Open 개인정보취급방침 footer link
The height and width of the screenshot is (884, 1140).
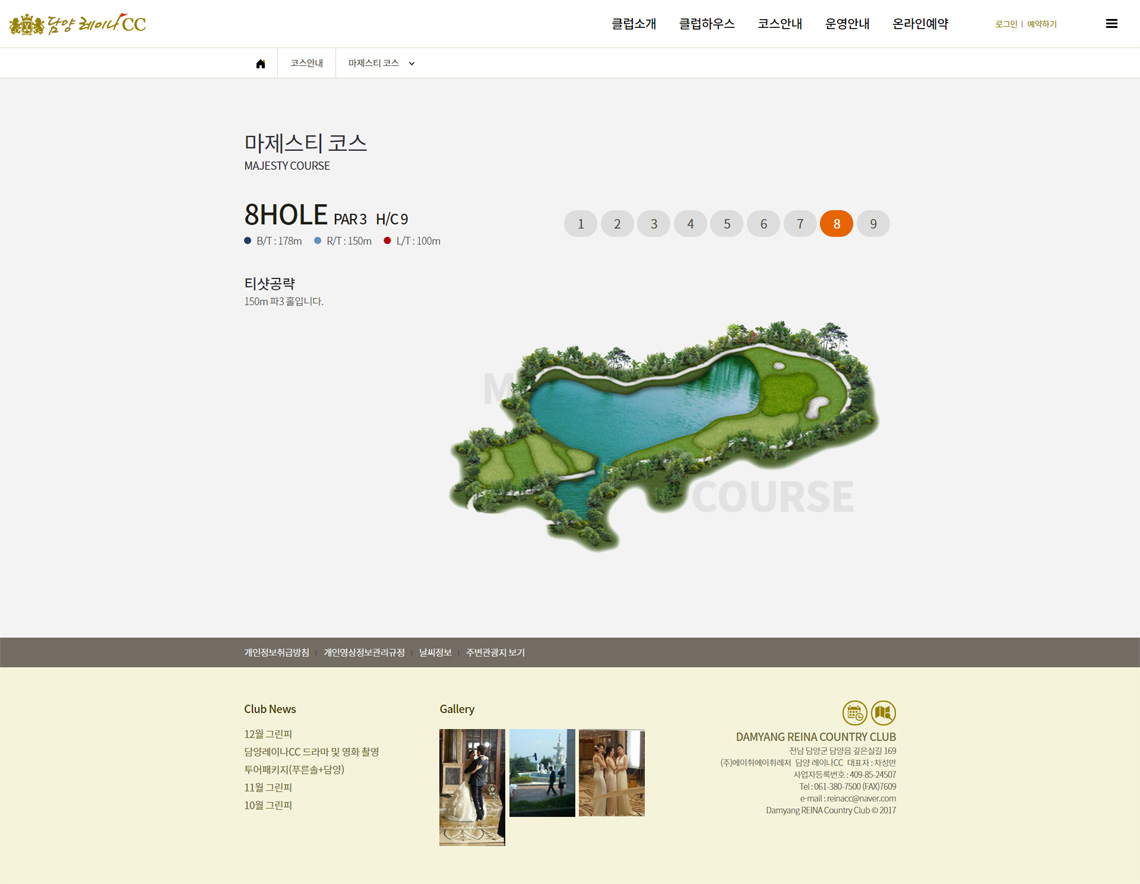276,653
